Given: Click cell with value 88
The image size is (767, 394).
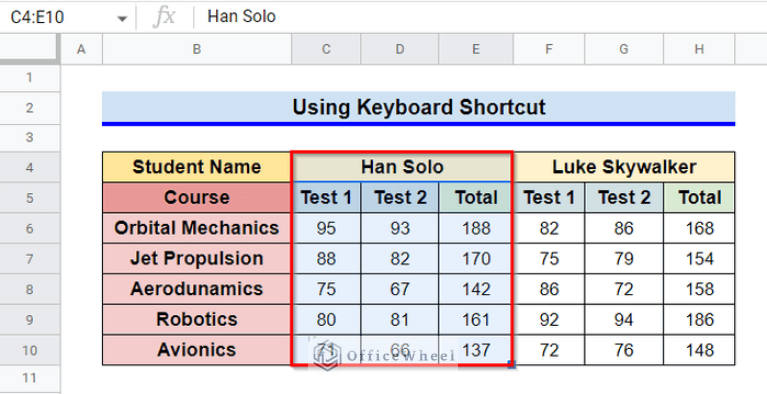Looking at the screenshot, I should coord(326,258).
